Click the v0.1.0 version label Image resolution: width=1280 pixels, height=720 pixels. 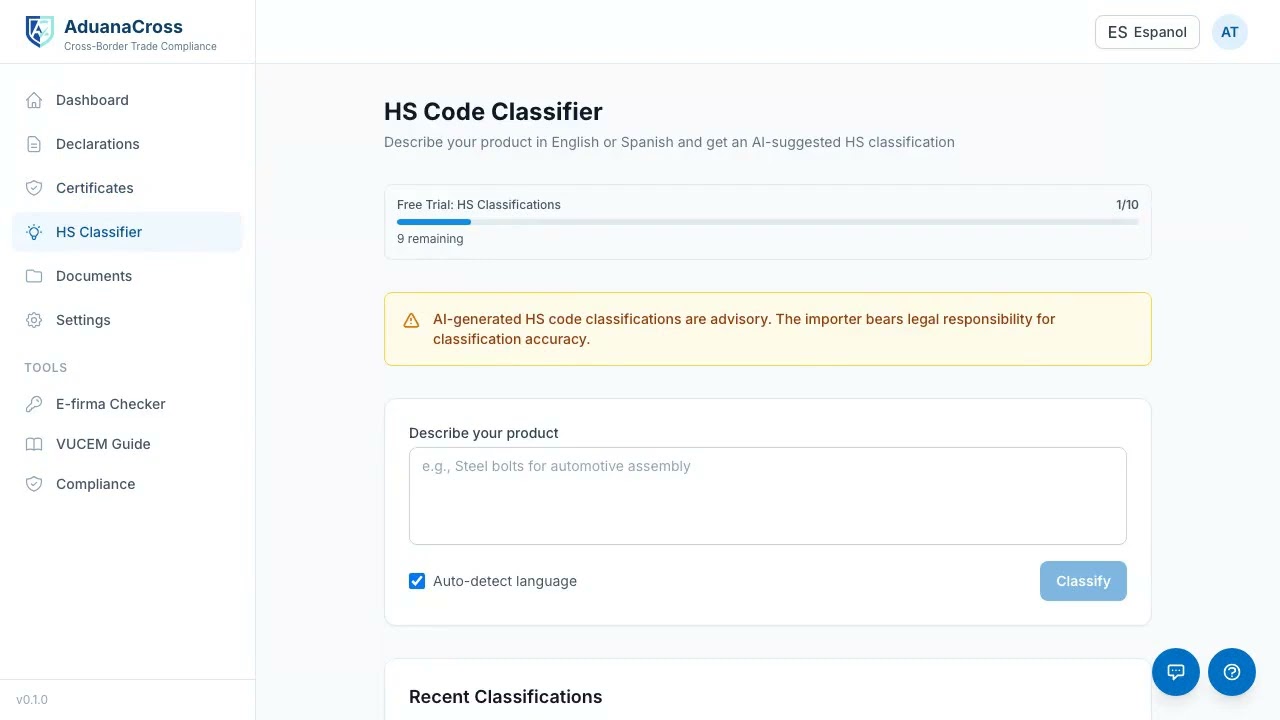point(32,700)
